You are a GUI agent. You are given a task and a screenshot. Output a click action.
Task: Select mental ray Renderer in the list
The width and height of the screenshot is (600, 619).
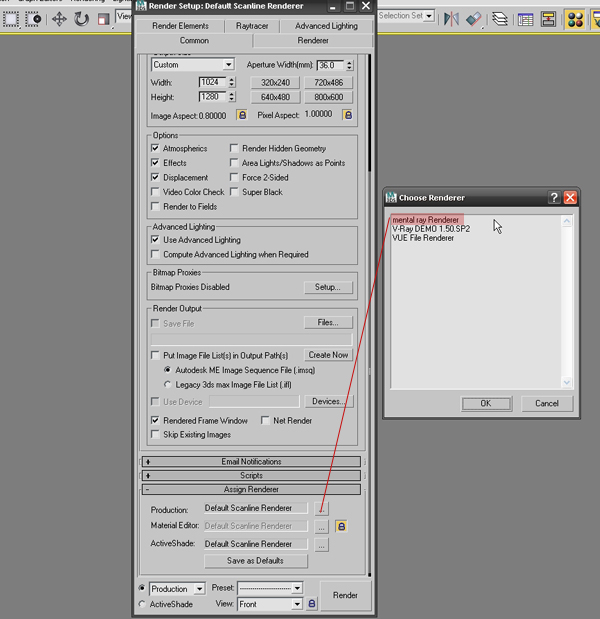coord(426,219)
